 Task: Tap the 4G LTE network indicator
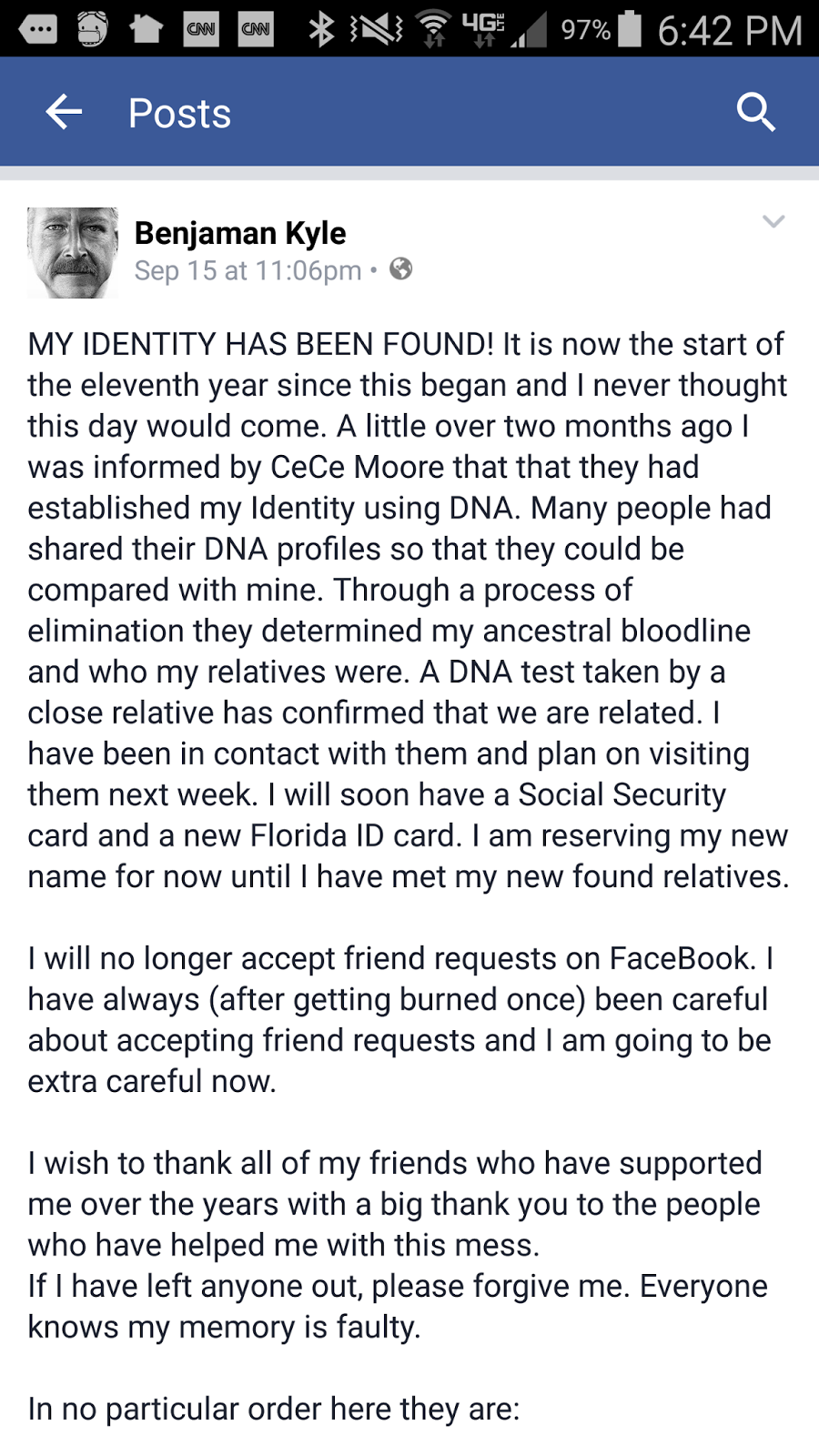(x=483, y=27)
